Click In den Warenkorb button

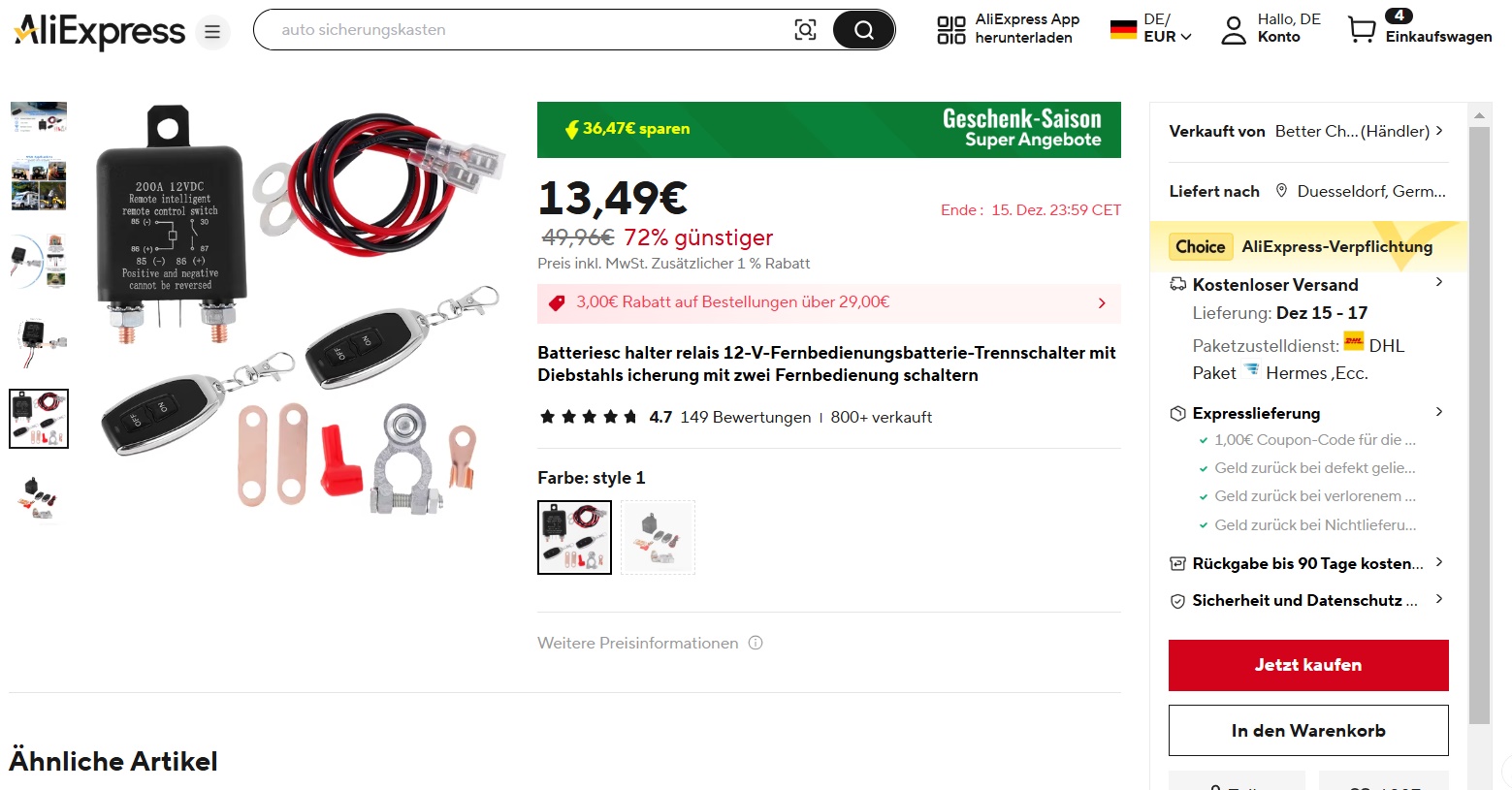coord(1308,731)
